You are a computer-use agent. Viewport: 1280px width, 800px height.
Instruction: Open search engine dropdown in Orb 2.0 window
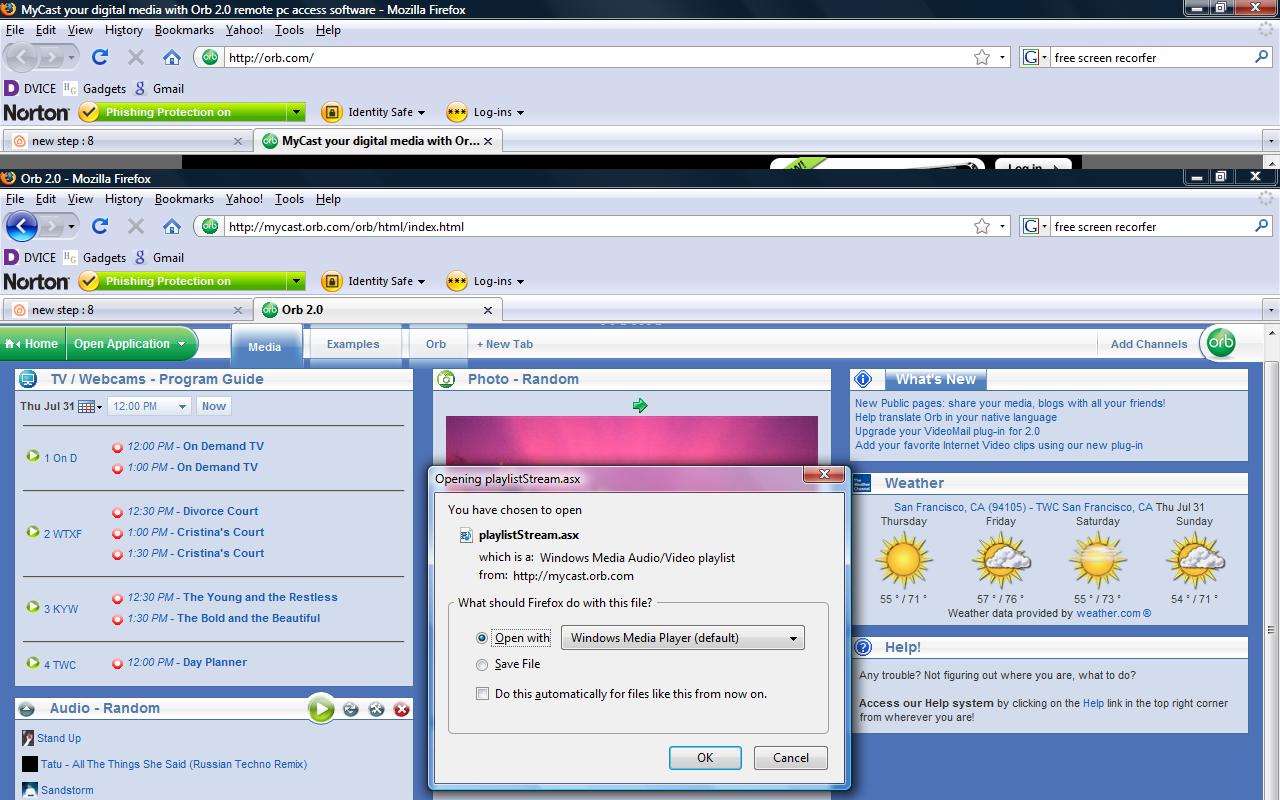click(x=1034, y=226)
